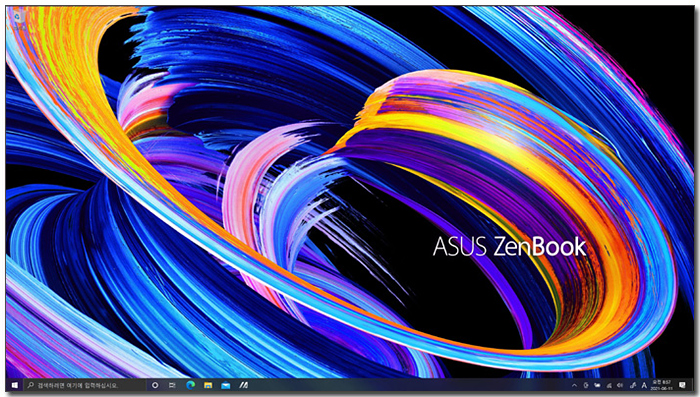Open the network status tray icon
The width and height of the screenshot is (700, 397).
(609, 386)
